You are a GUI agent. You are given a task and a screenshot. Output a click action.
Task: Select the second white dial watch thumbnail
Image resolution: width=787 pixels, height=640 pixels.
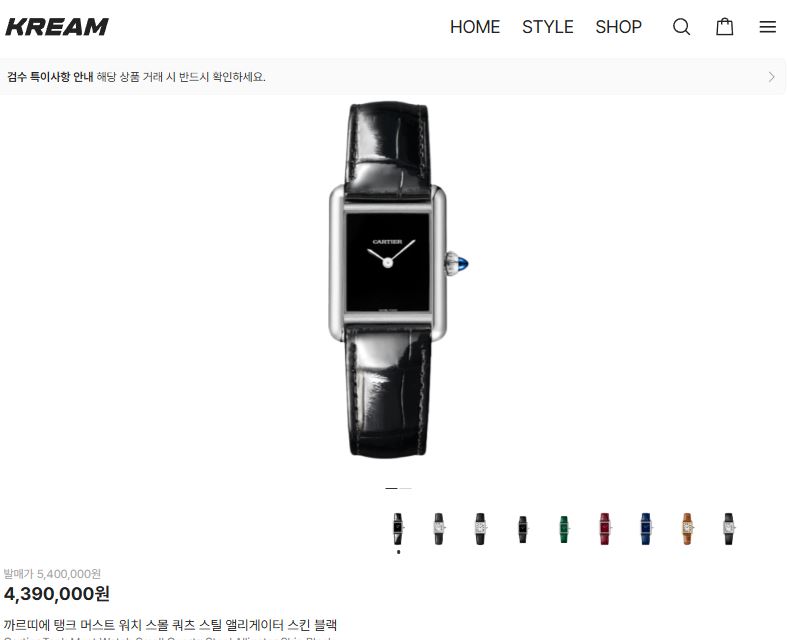439,529
